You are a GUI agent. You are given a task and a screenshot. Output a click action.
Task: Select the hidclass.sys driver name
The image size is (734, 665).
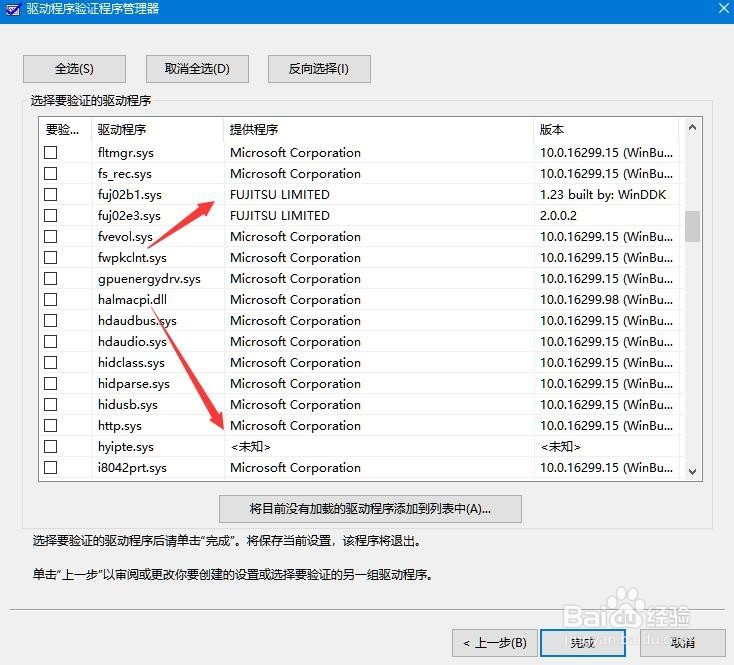pyautogui.click(x=132, y=363)
